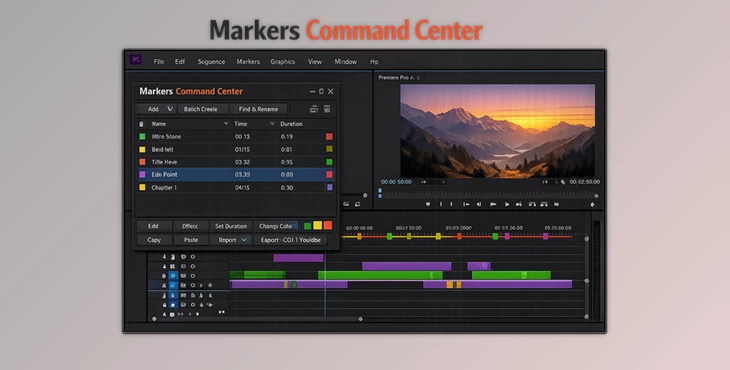The image size is (730, 370).
Task: Select the purple clip on the top video track
Action: click(x=298, y=258)
